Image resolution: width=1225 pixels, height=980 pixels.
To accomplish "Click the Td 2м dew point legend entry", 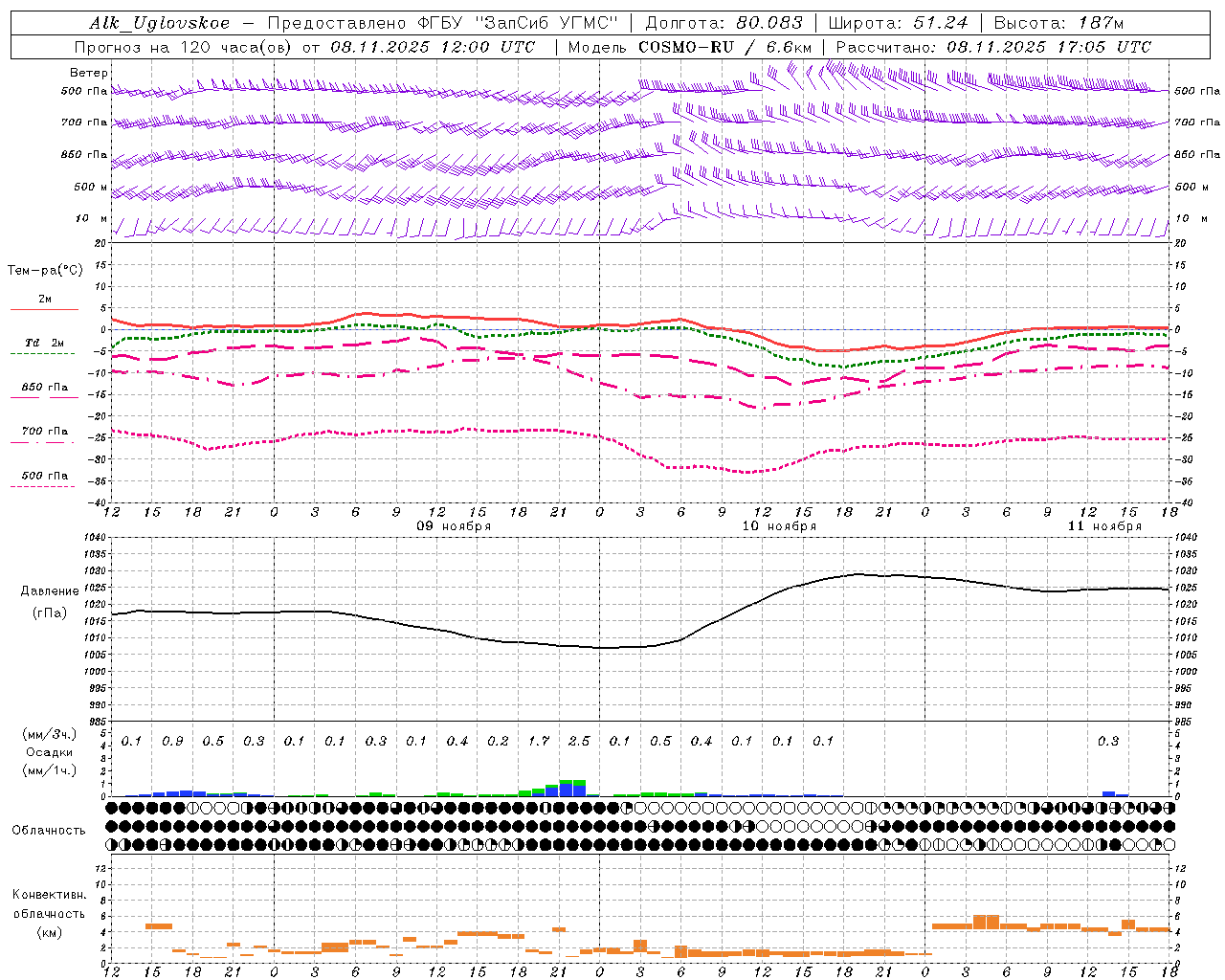I will pos(45,343).
